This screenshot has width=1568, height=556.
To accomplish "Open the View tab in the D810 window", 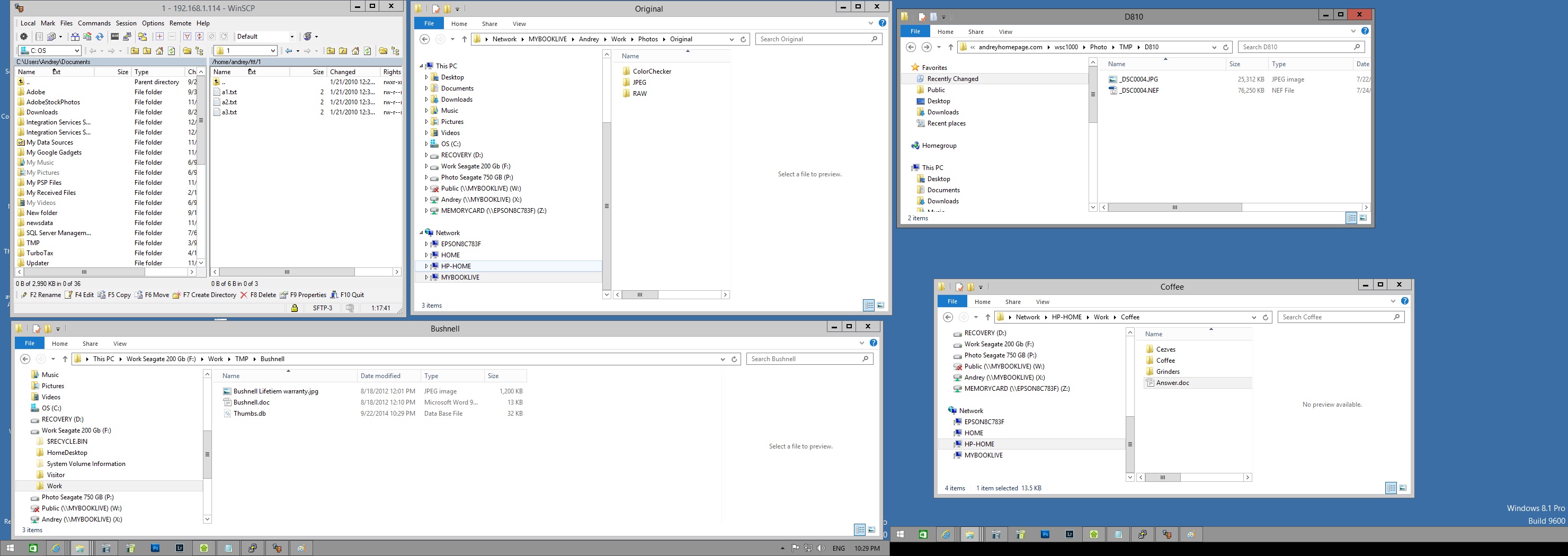I will coord(1005,32).
